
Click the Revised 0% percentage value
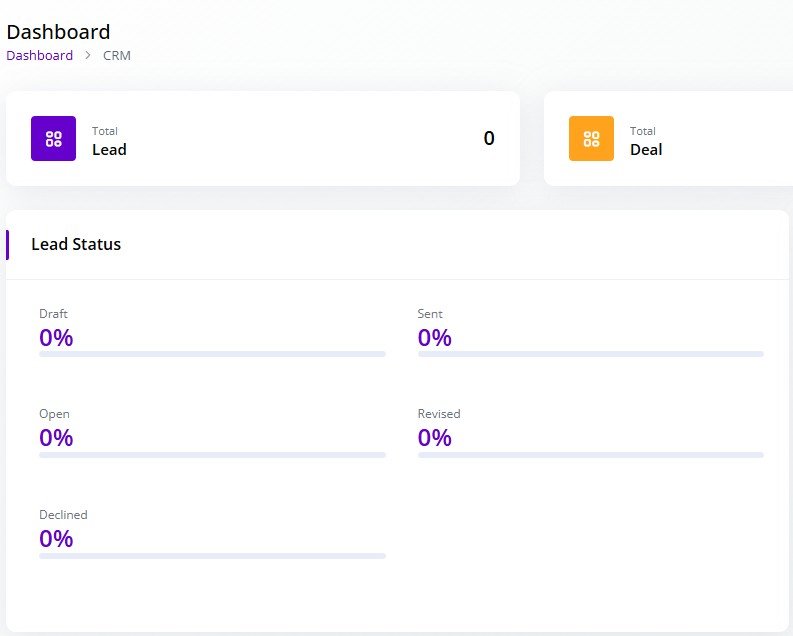435,438
